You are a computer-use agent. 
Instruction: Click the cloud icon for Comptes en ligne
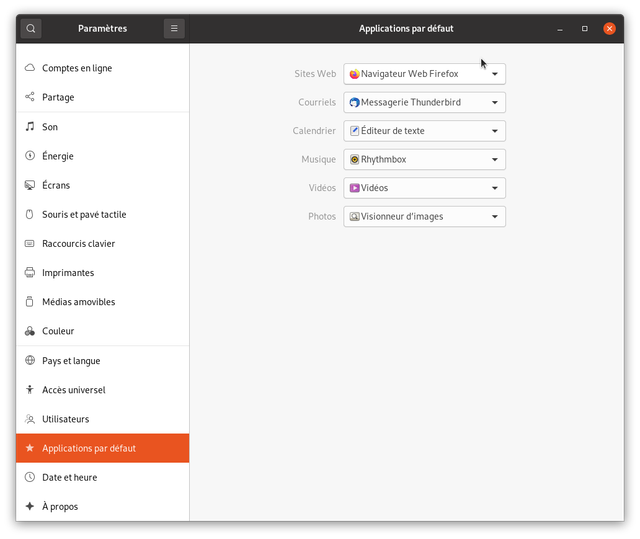pyautogui.click(x=30, y=68)
